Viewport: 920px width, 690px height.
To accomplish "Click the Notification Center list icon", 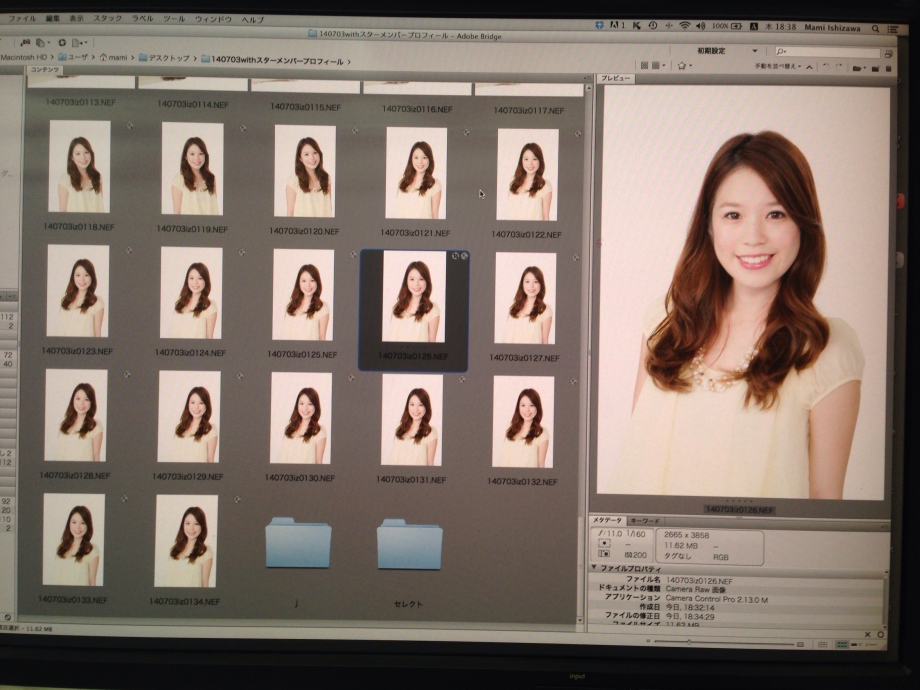I will pyautogui.click(x=893, y=29).
